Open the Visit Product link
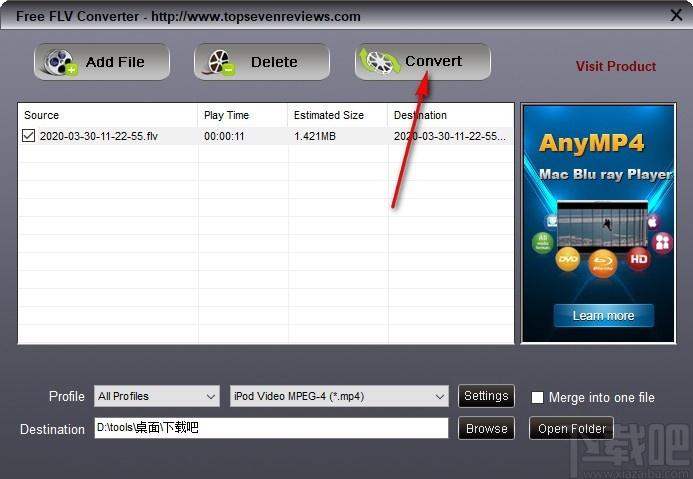 pos(616,66)
